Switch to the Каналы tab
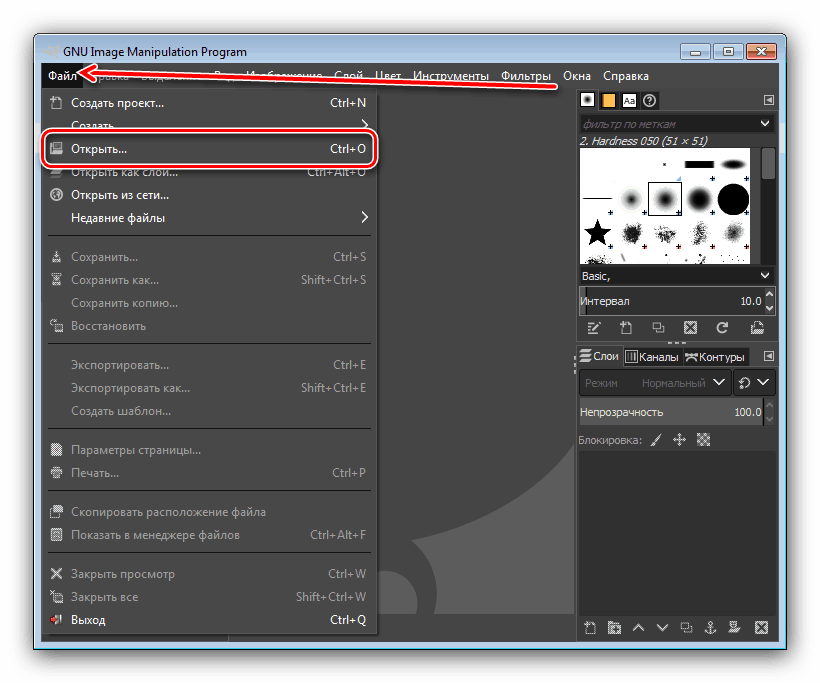Image resolution: width=820 pixels, height=683 pixels. [653, 357]
